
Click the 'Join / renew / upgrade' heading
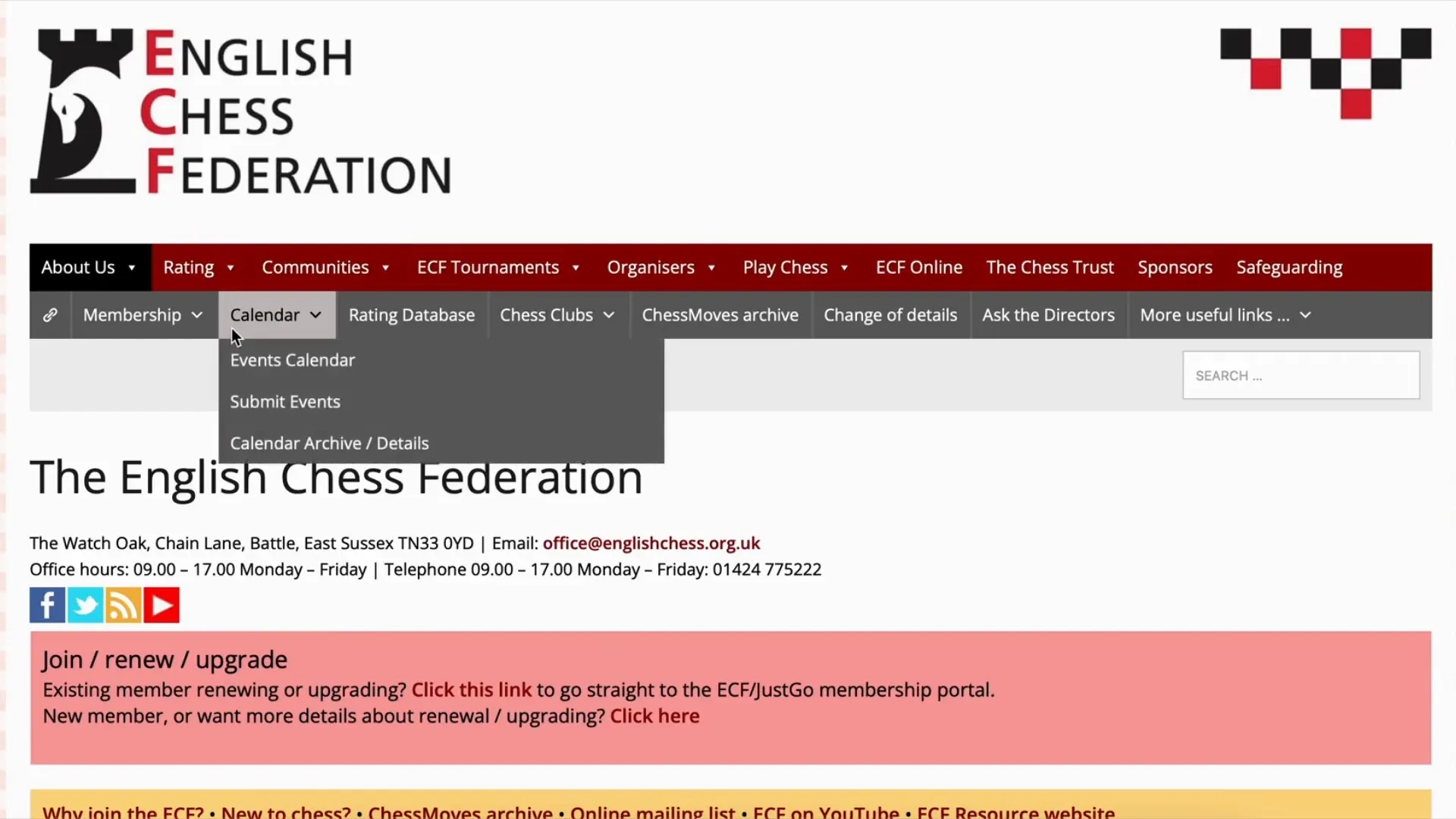click(165, 660)
